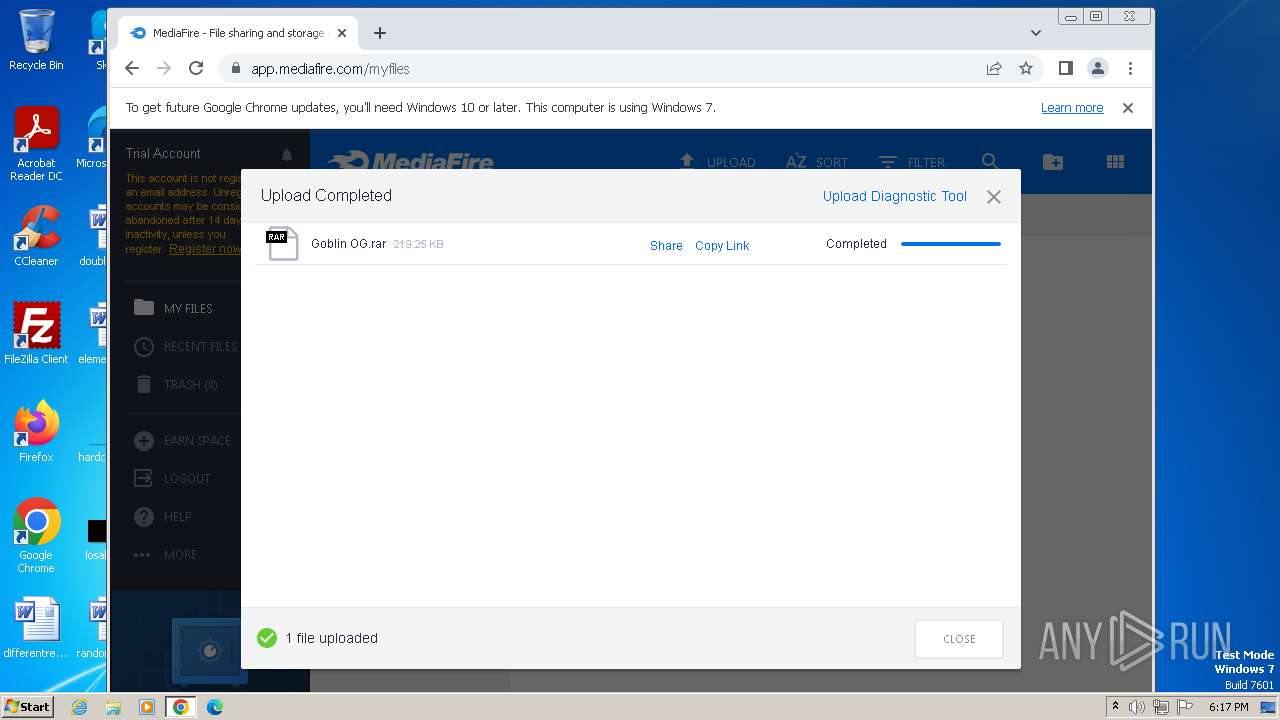Click the share page icon in address bar
Screen dimensions: 1280x720
click(994, 68)
